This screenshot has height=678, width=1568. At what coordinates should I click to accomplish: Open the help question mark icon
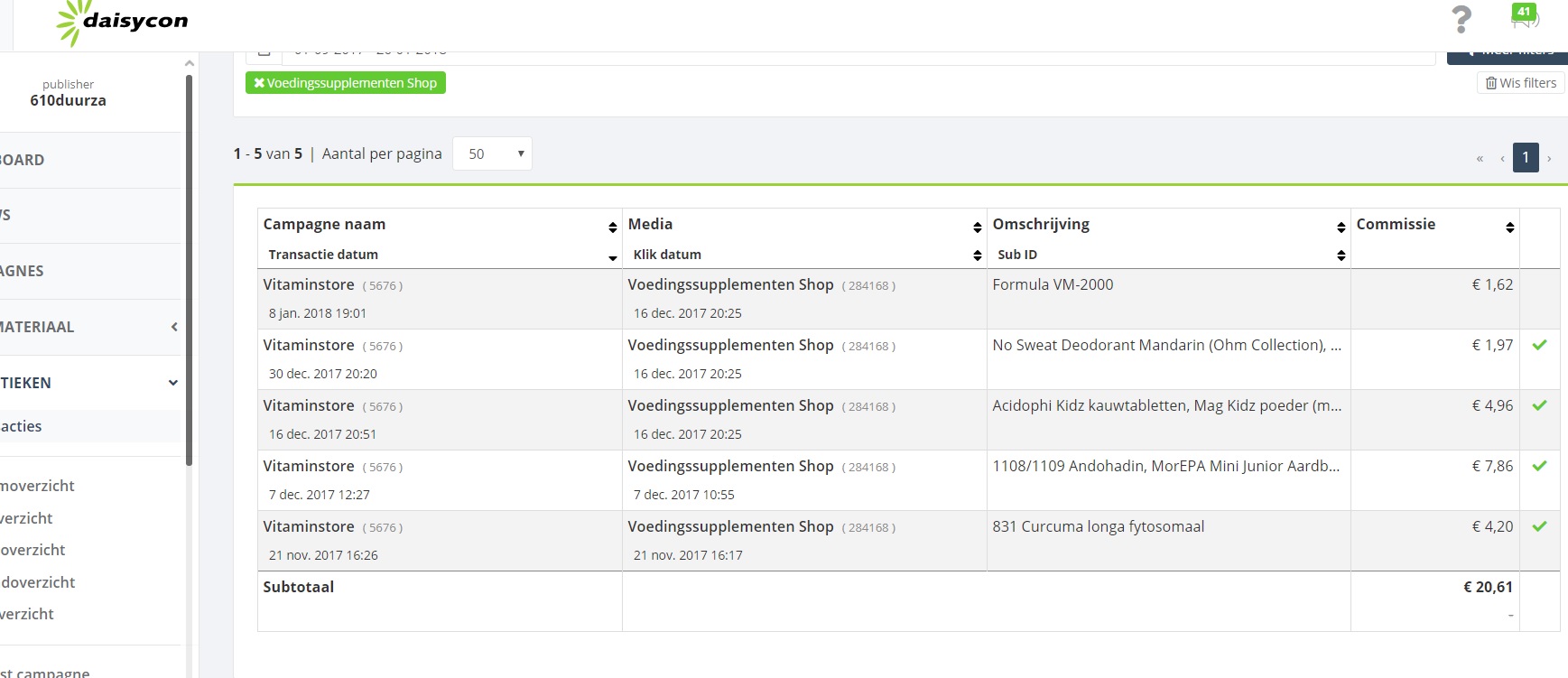(1461, 19)
